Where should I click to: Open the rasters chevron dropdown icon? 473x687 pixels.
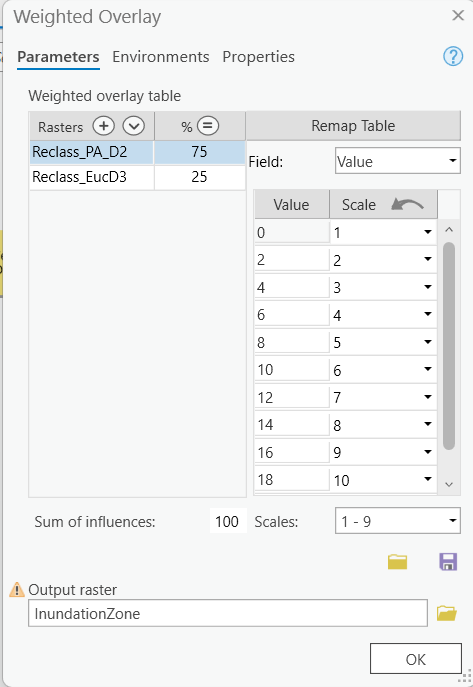point(134,126)
